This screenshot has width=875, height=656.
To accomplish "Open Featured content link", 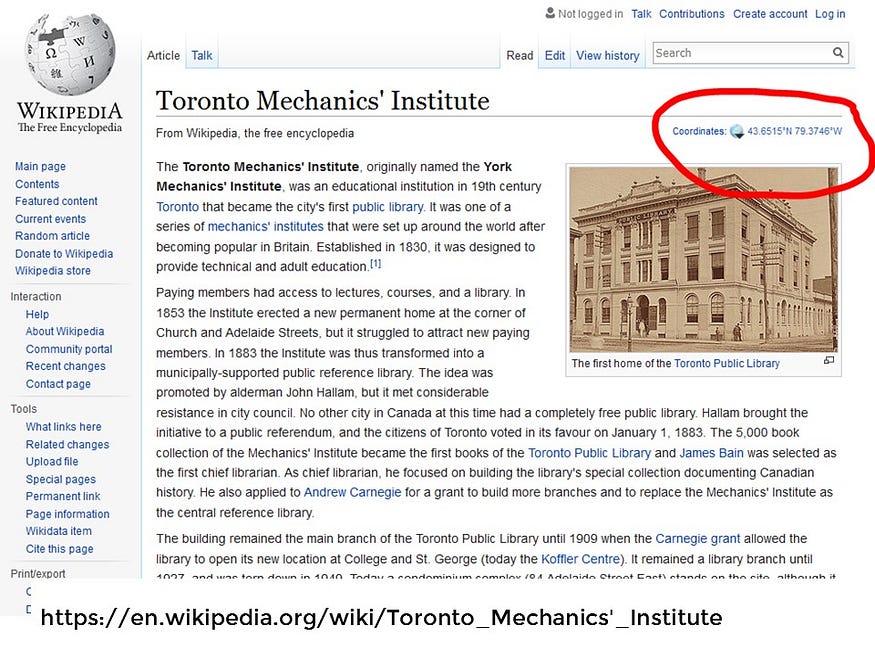I will click(x=56, y=201).
